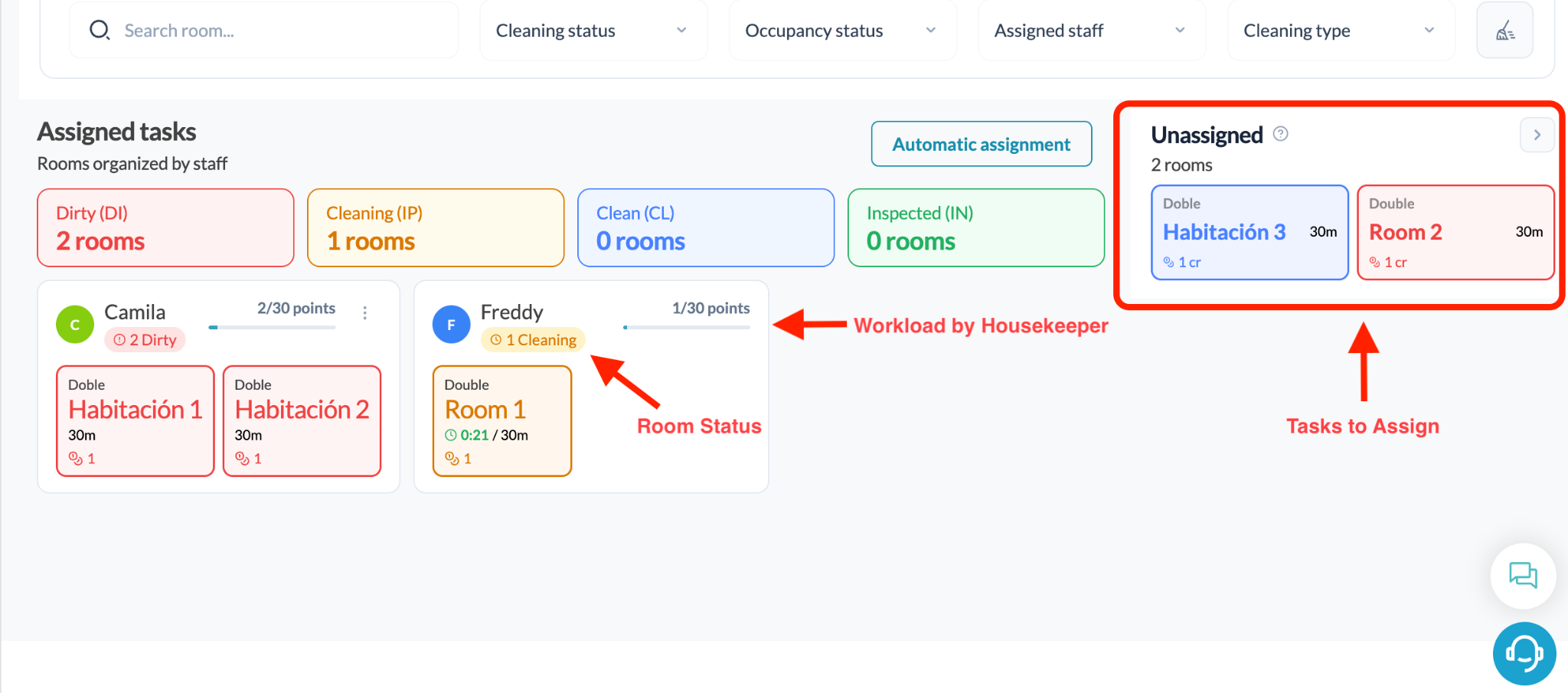This screenshot has width=1568, height=693.
Task: Click the broom cleaning icon button
Action: (x=1504, y=31)
